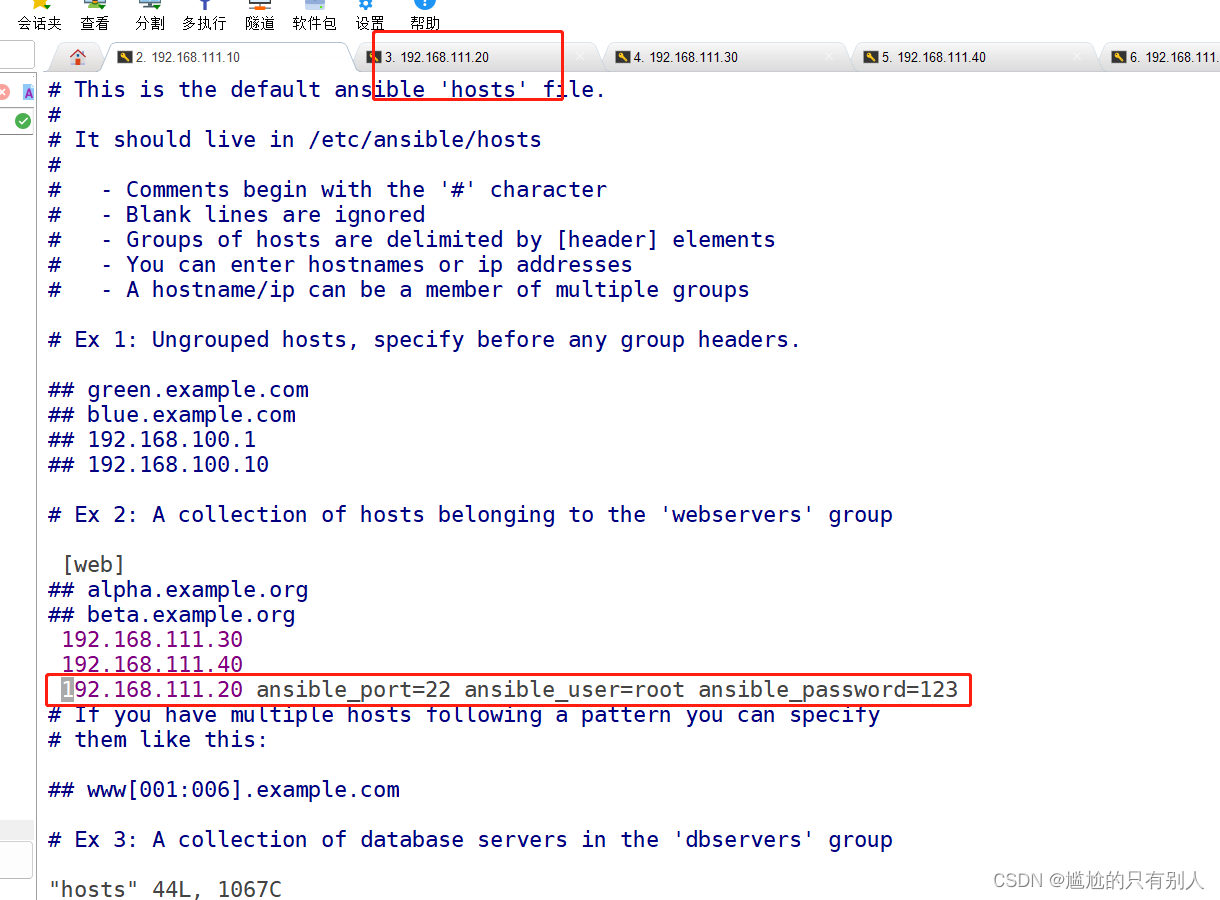Click the "## beta.example.org" line
The height and width of the screenshot is (900, 1220).
point(172,615)
